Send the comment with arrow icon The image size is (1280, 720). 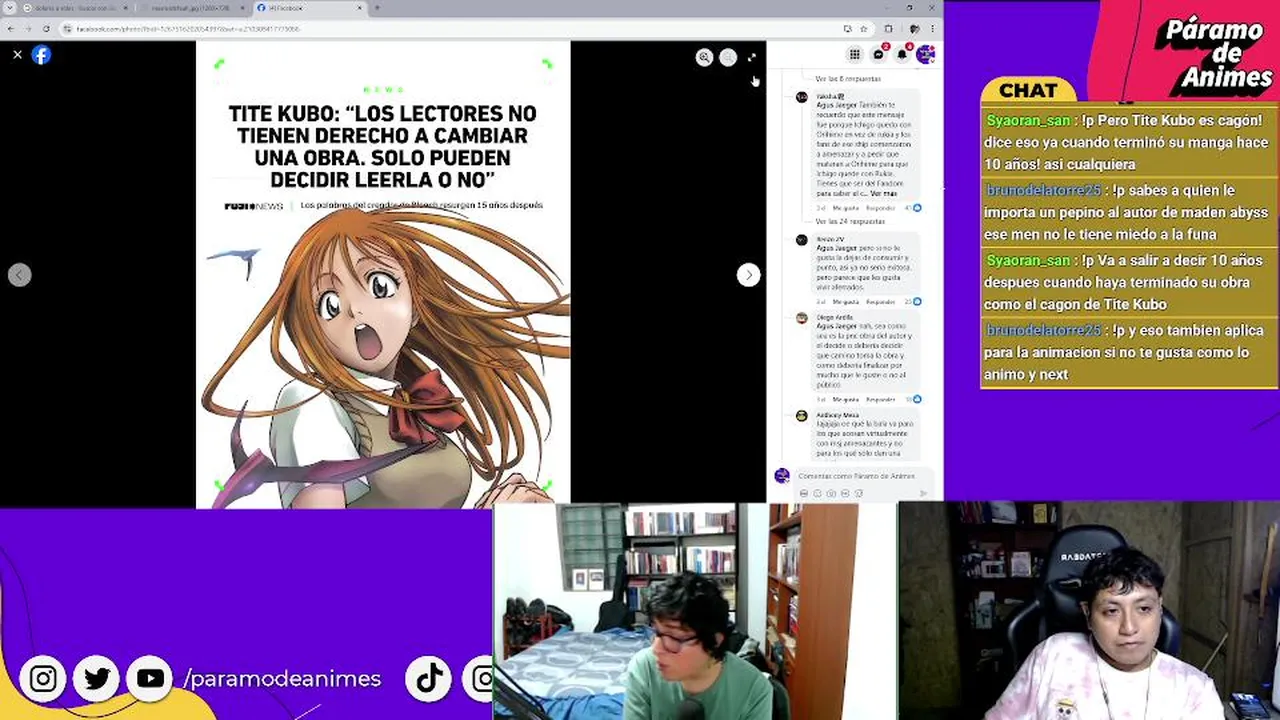924,493
